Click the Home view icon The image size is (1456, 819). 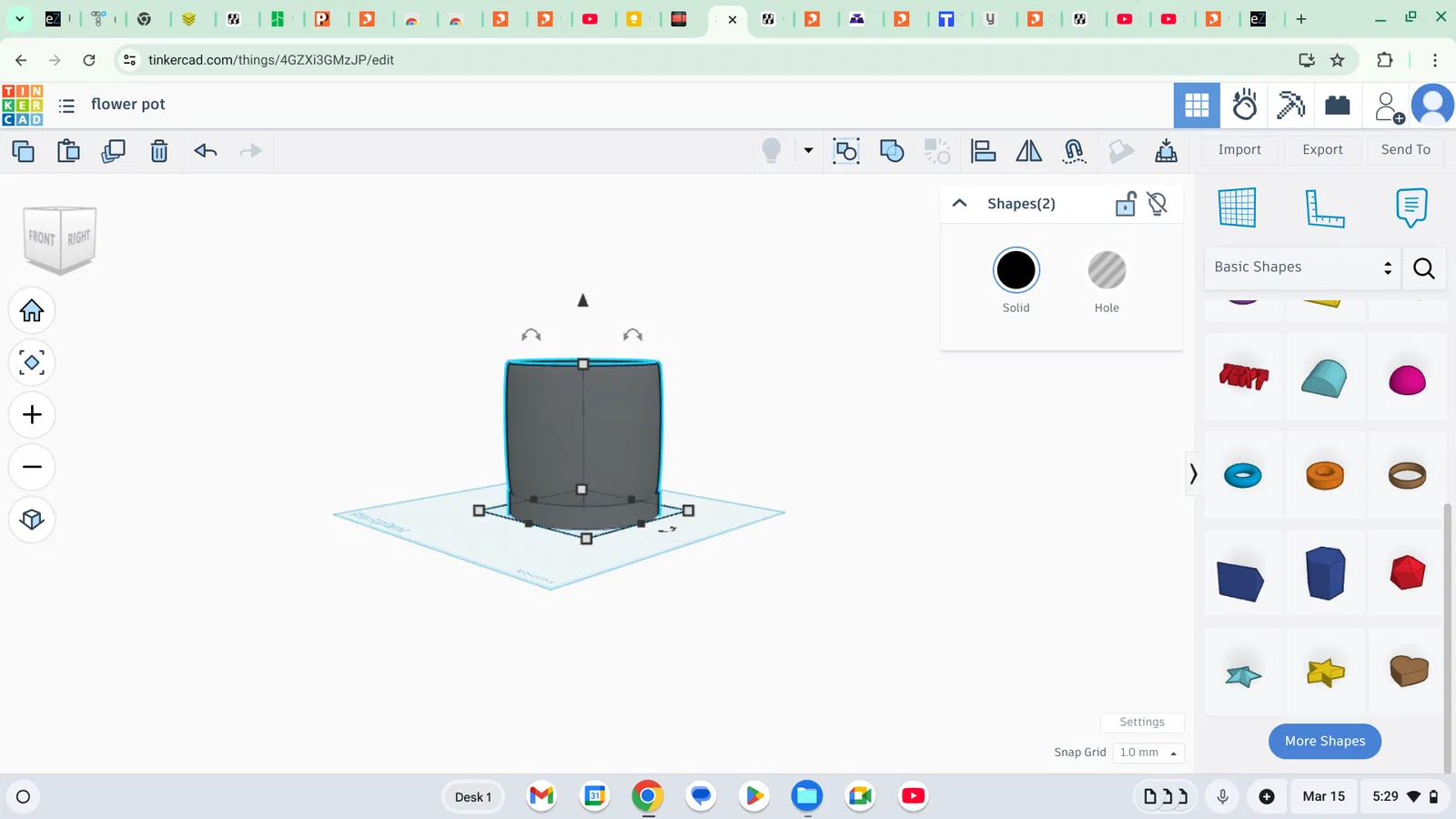coord(32,311)
